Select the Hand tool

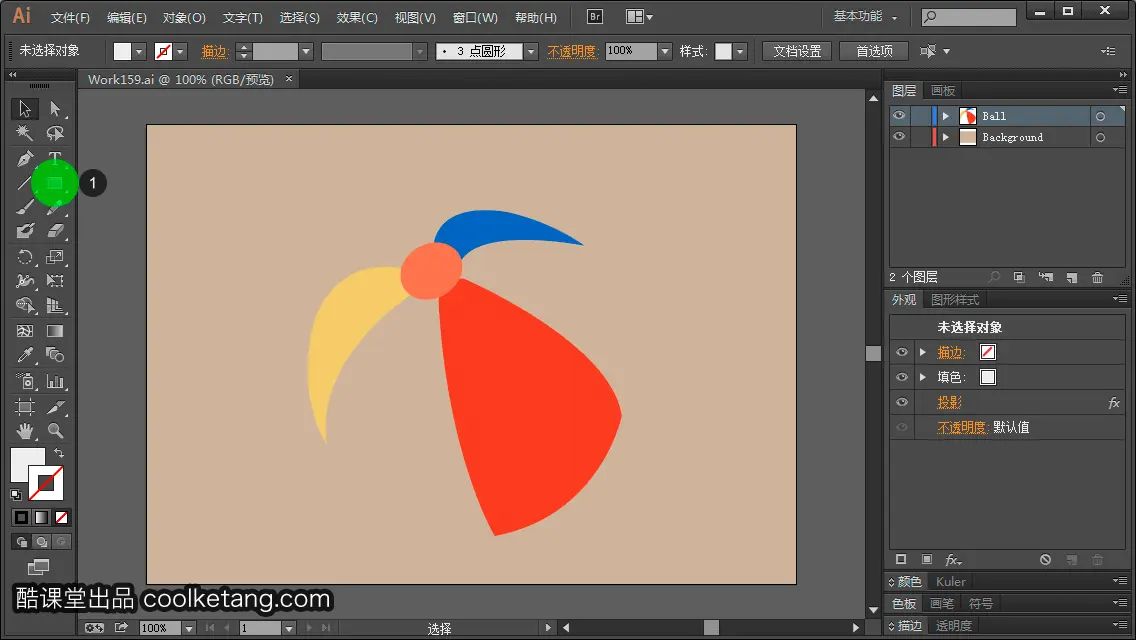coord(25,431)
